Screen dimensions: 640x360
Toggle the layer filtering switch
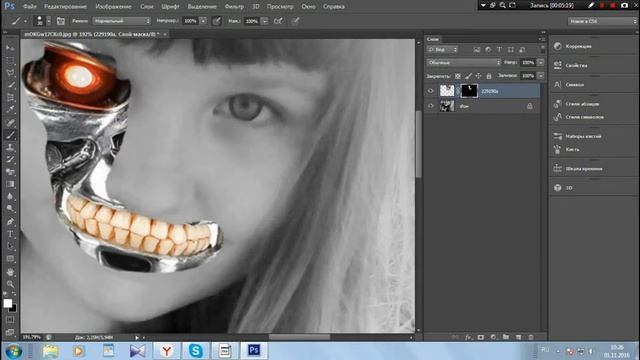pyautogui.click(x=542, y=49)
